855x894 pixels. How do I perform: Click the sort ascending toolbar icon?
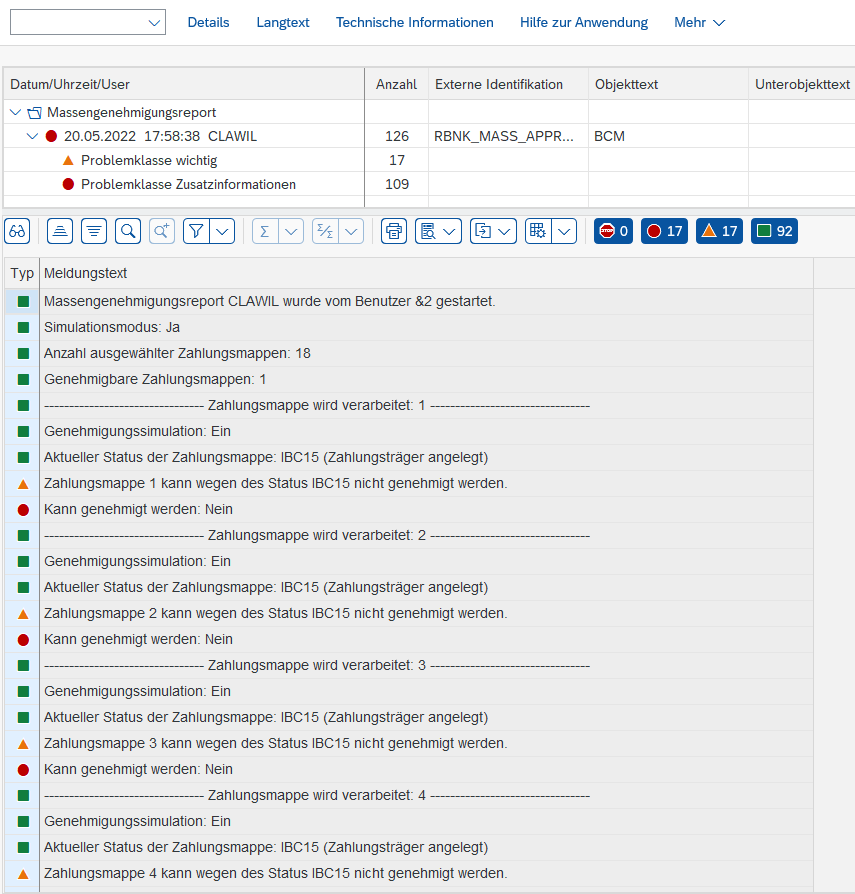tap(60, 231)
